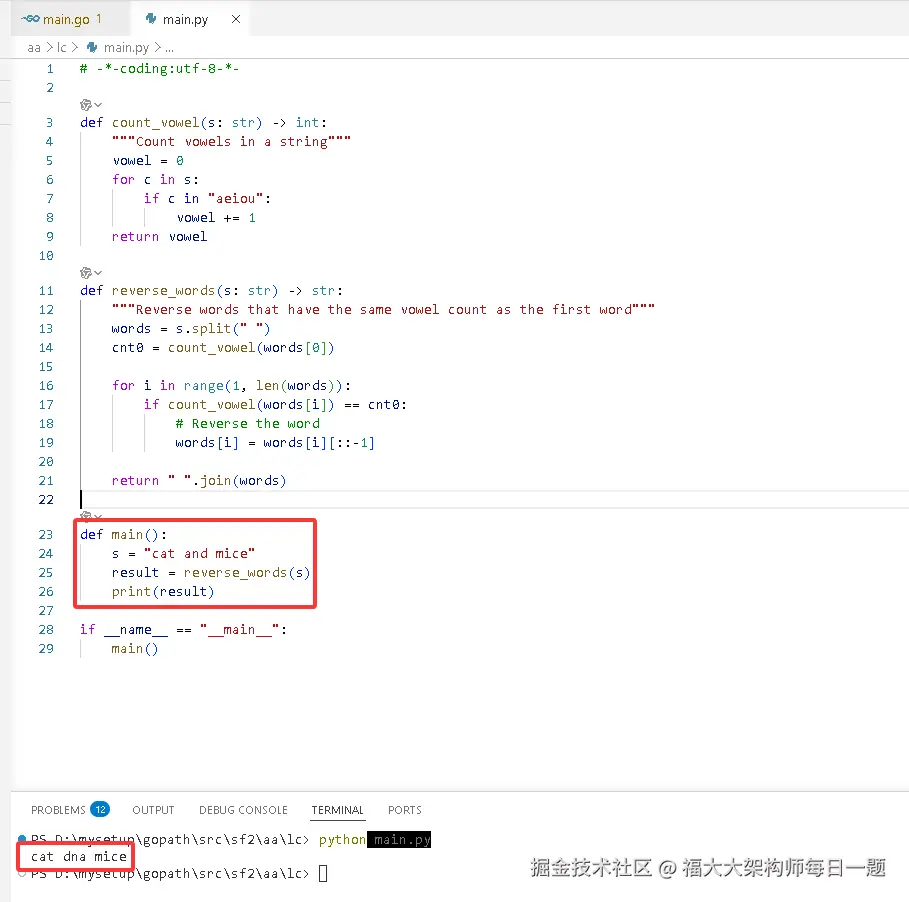Screen dimensions: 909x902
Task: Click the main.py breadcrumb item
Action: click(126, 48)
